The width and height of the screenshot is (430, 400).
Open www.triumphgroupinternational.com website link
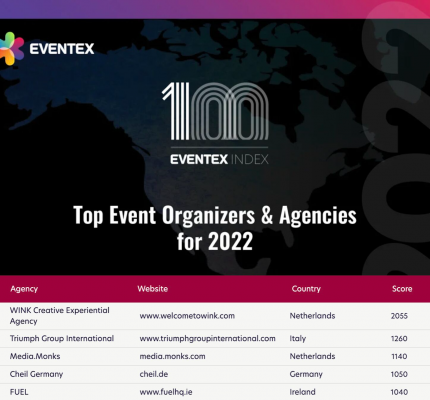pos(207,338)
